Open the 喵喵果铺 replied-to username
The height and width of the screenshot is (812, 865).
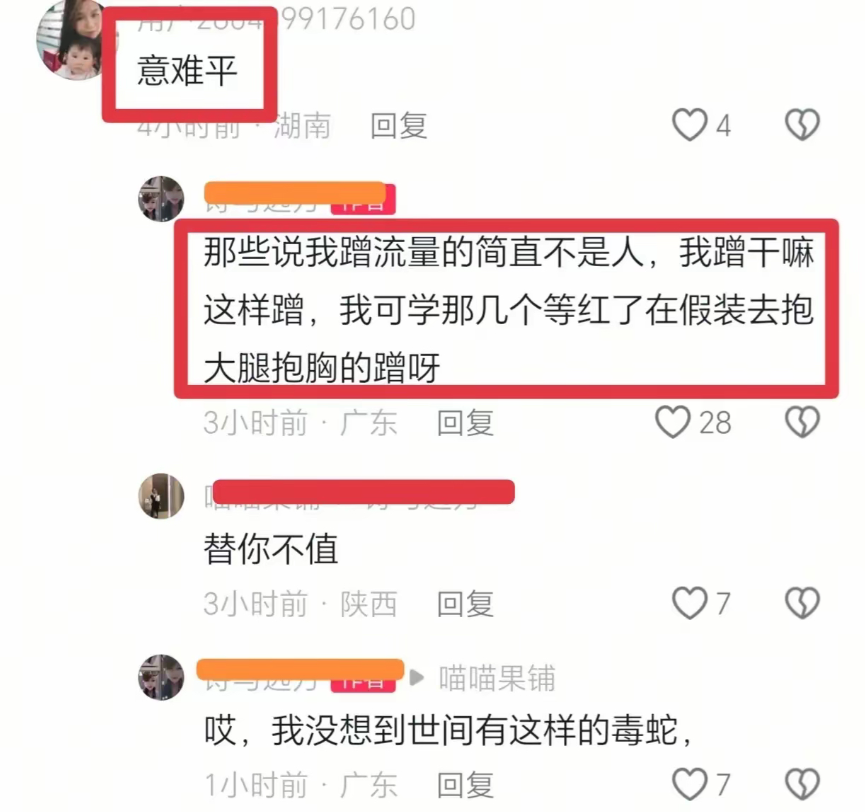tap(497, 678)
